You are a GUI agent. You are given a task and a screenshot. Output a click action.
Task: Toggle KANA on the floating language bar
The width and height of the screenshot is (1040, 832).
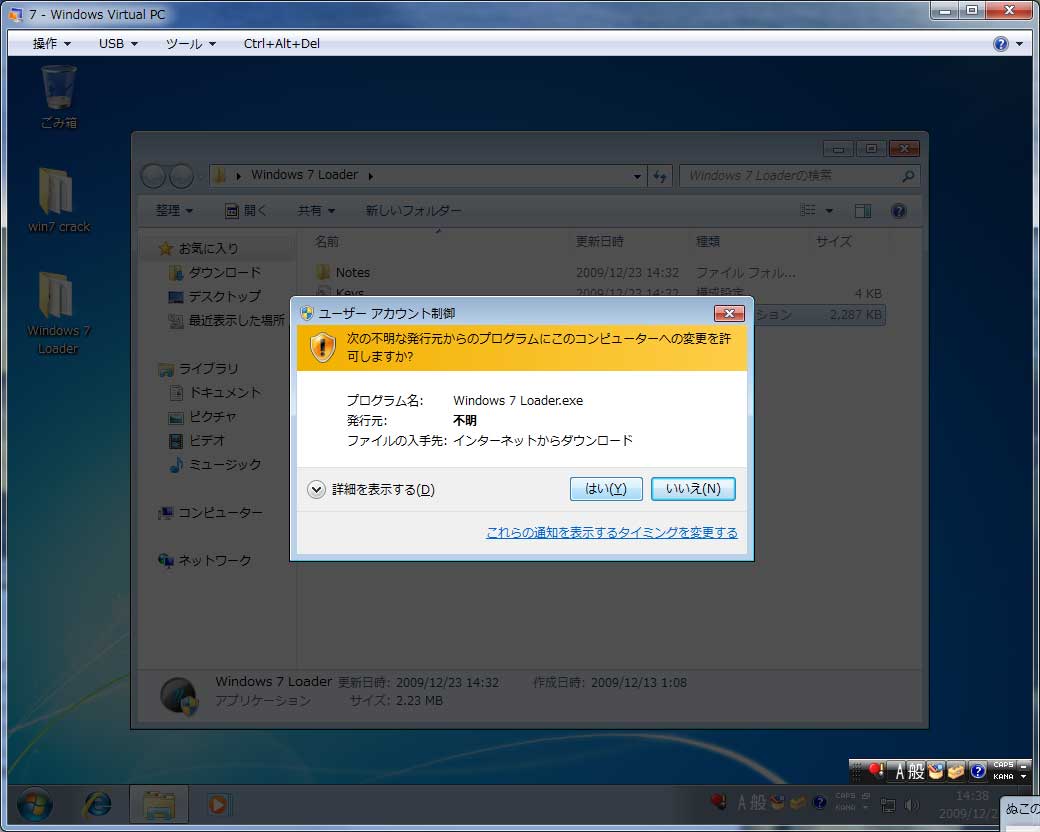click(x=1003, y=777)
